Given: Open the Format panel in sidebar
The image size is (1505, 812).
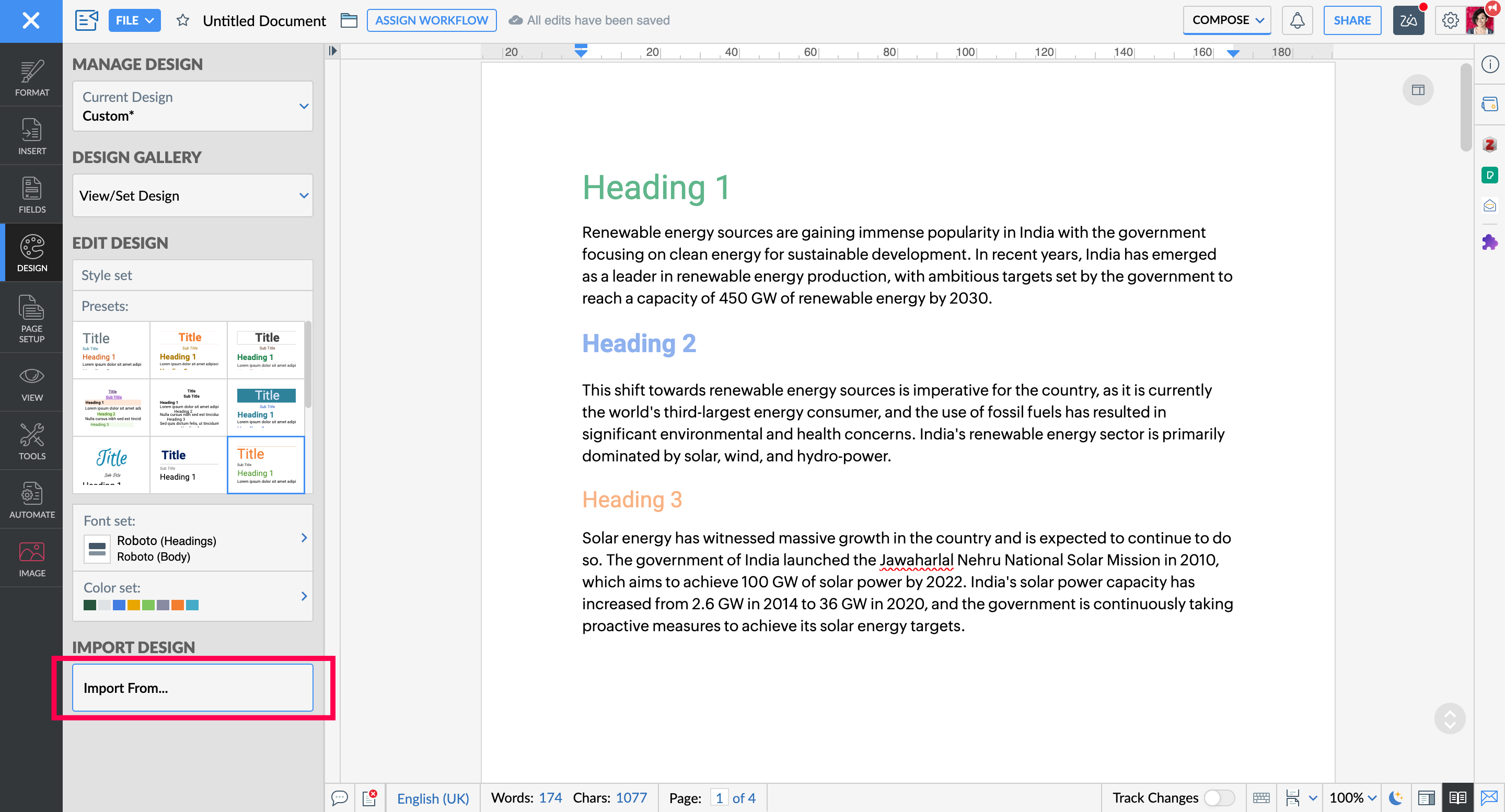Looking at the screenshot, I should click(31, 77).
